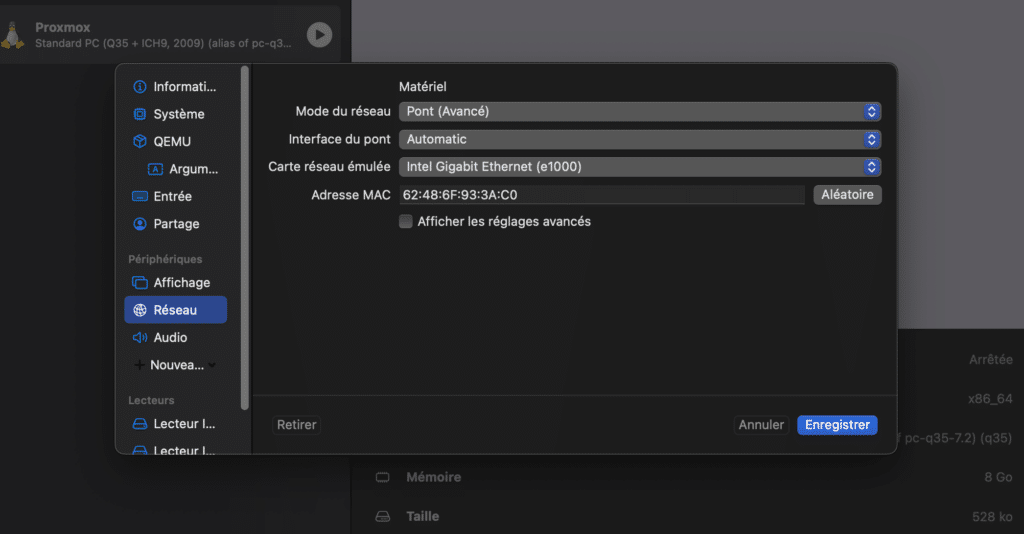This screenshot has width=1024, height=534.
Task: Click the Proxmox penguin icon
Action: tap(12, 35)
